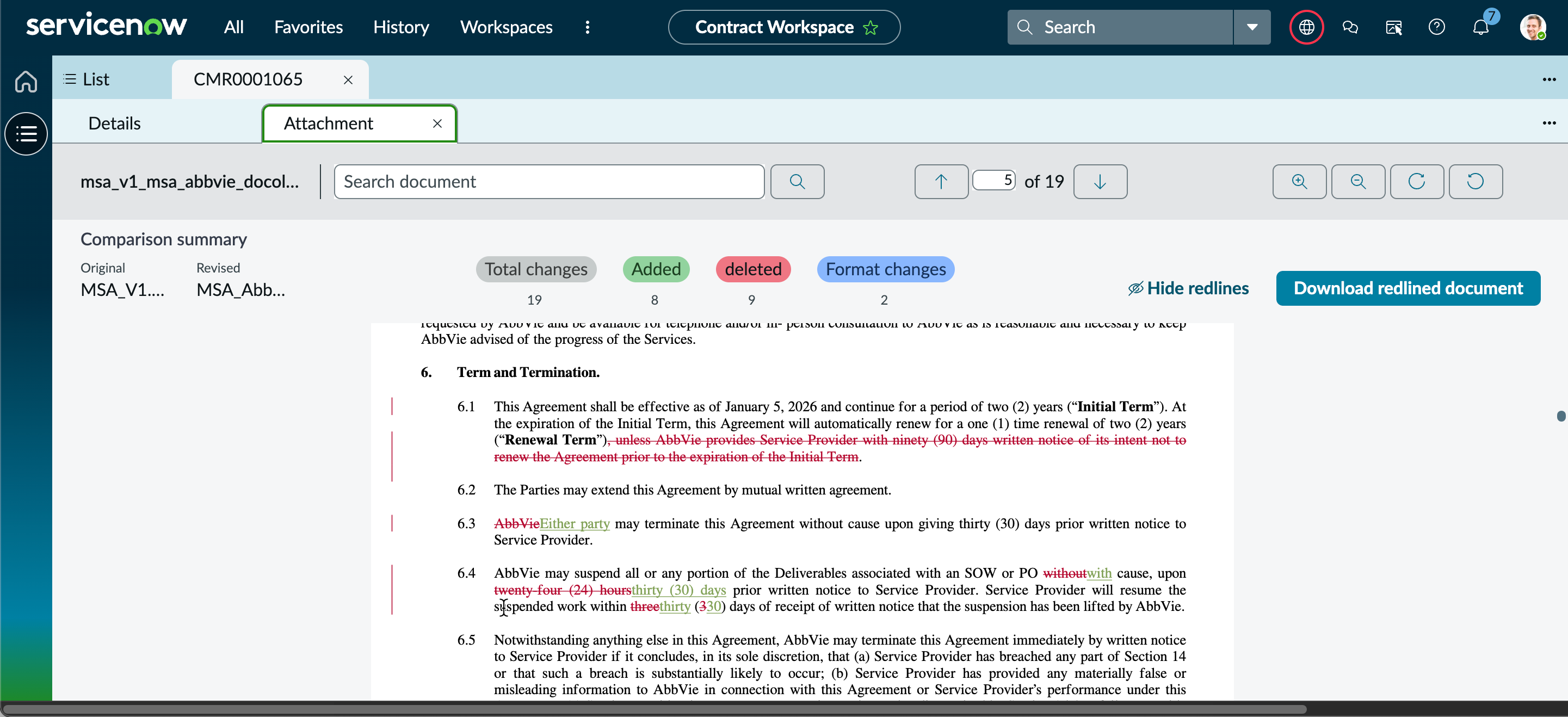The width and height of the screenshot is (1568, 717).
Task: Click the inserted text "thirty (30) days"
Action: 678,590
